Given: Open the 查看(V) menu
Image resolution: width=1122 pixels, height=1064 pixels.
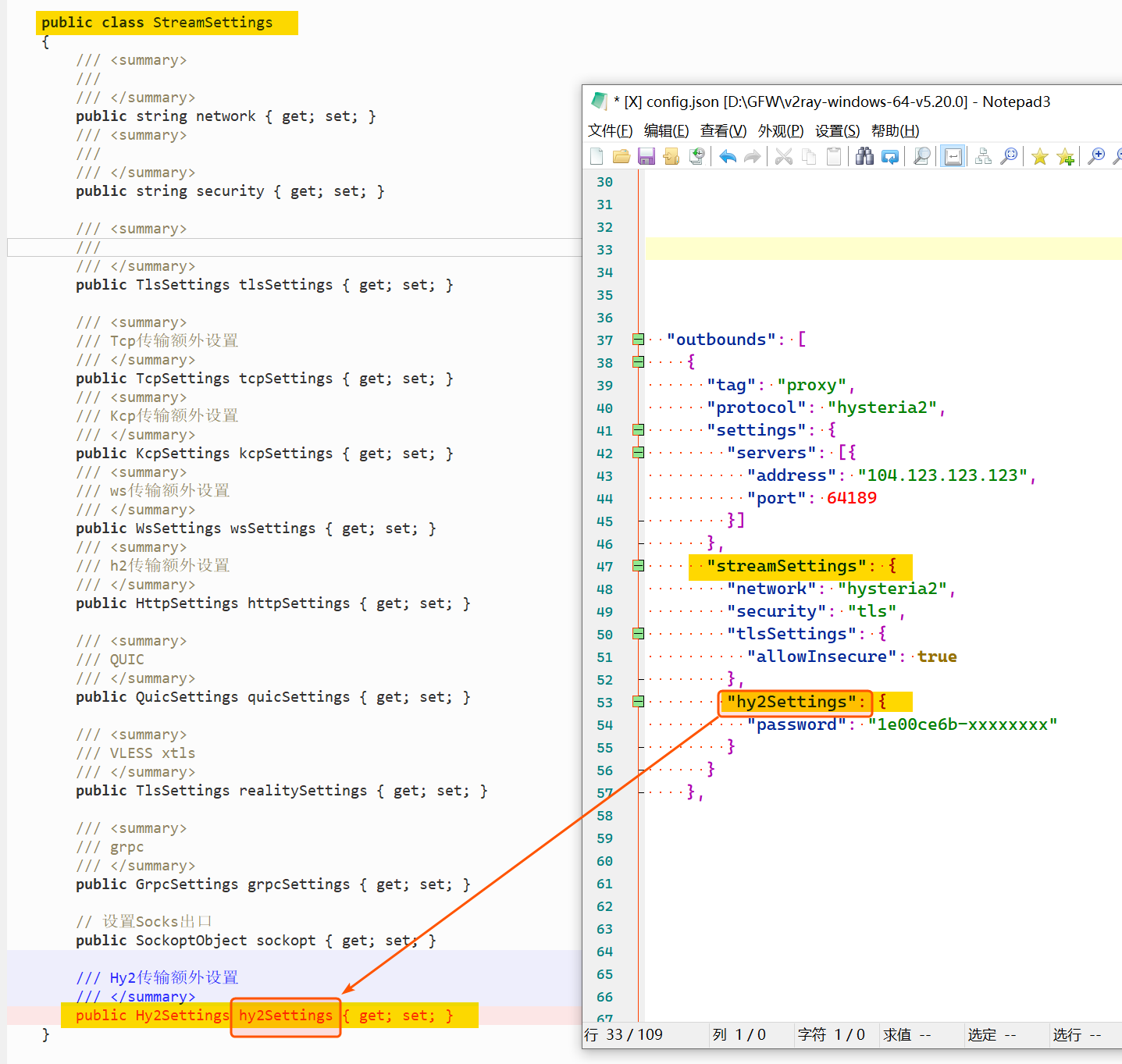Looking at the screenshot, I should click(723, 131).
